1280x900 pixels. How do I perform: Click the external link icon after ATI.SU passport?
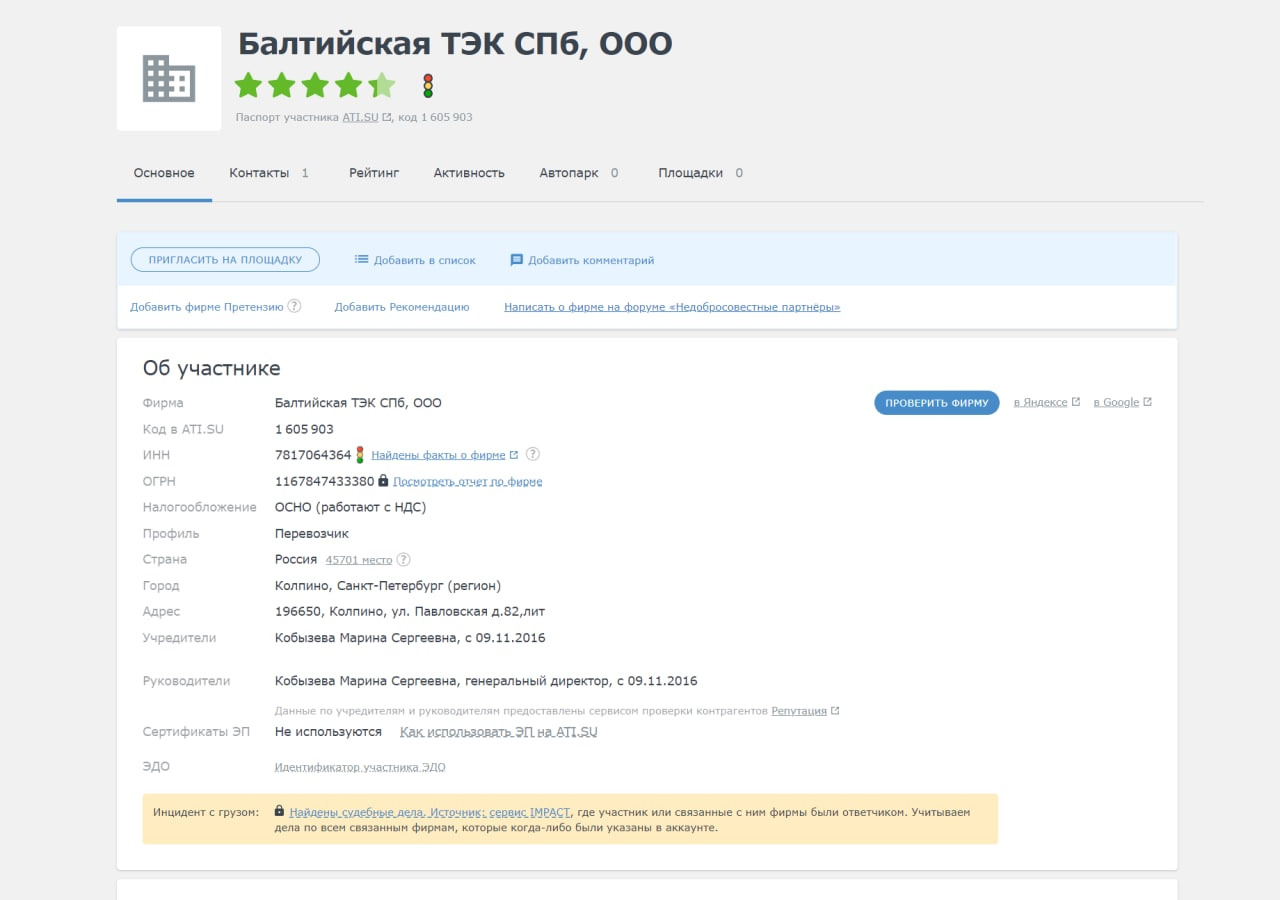[x=387, y=117]
